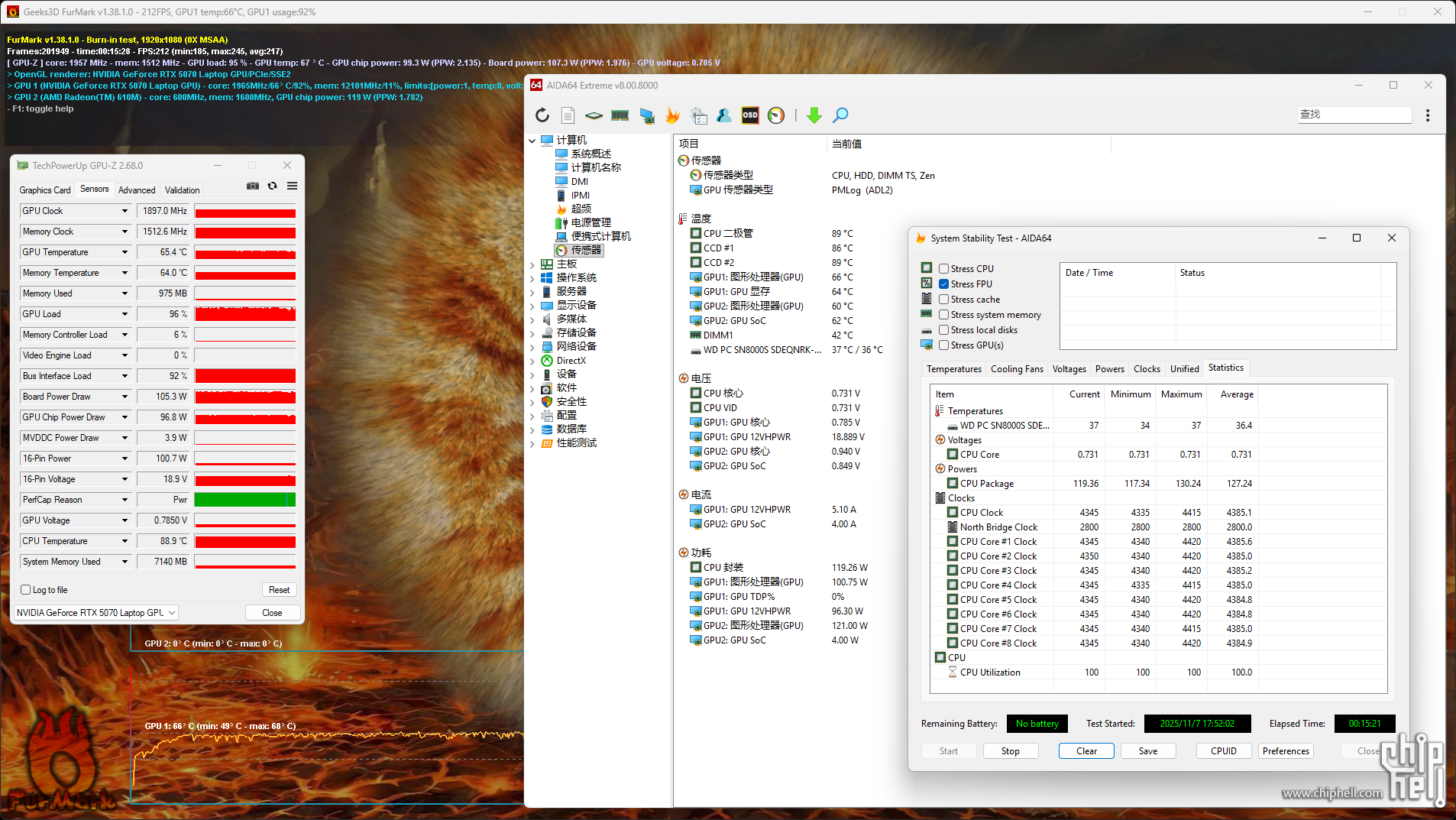
Task: Click the magnifier search toolbar icon
Action: coord(840,115)
